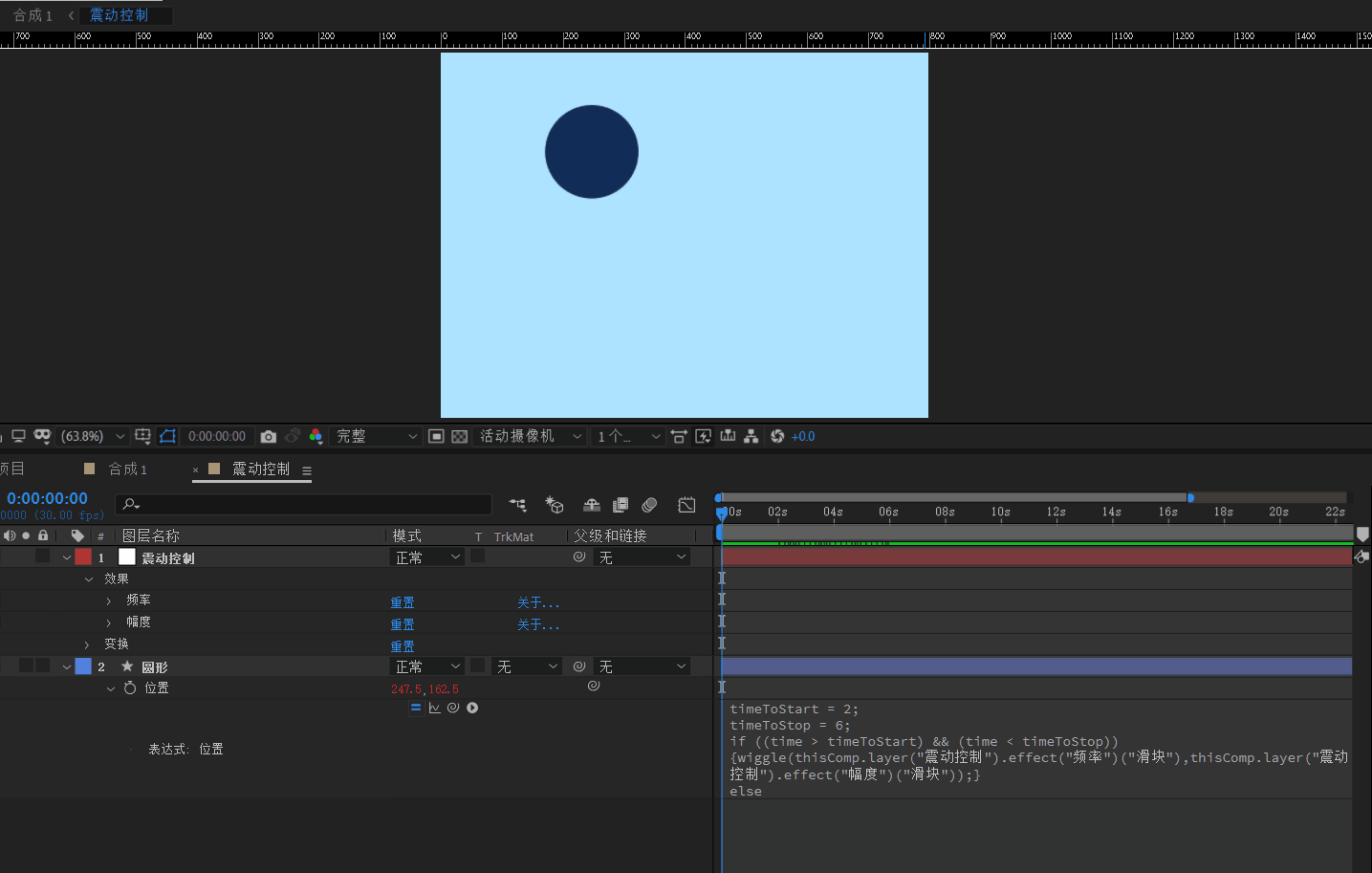Toggle the solo box for 圆形 layer
This screenshot has width=1372, height=873.
pyautogui.click(x=26, y=666)
